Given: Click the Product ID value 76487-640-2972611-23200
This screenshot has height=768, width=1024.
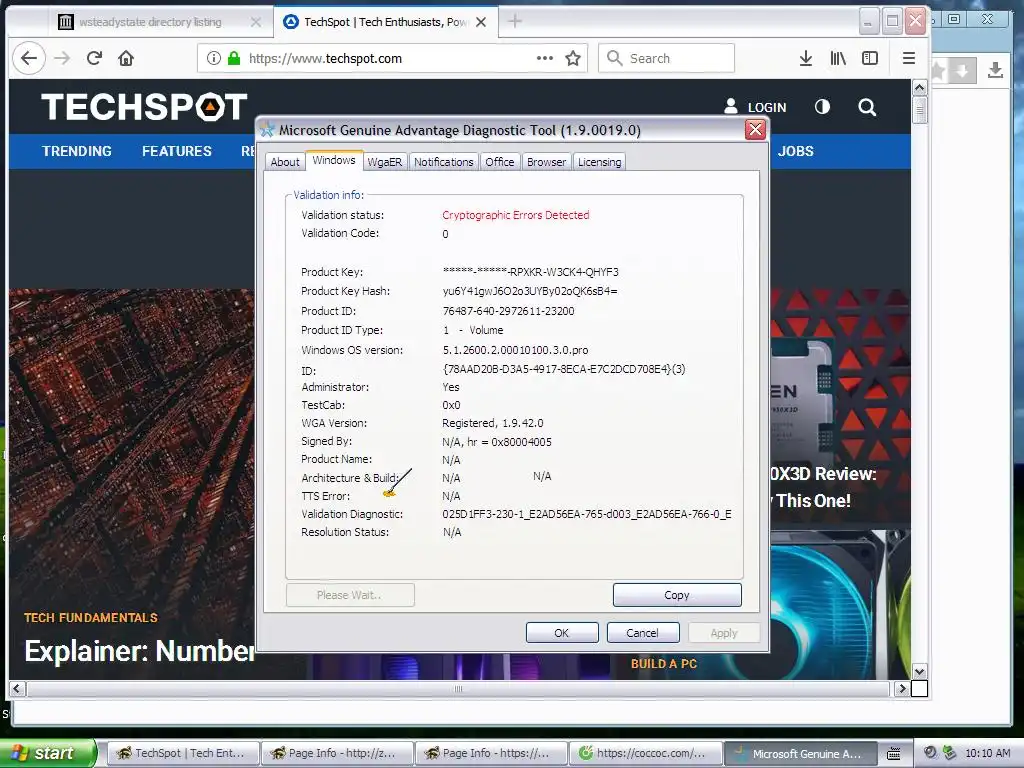Looking at the screenshot, I should coord(509,311).
